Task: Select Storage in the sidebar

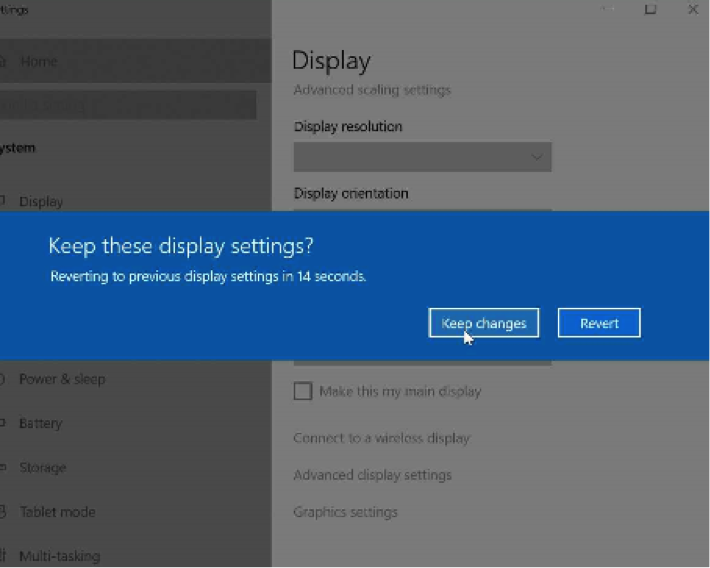Action: coord(42,467)
